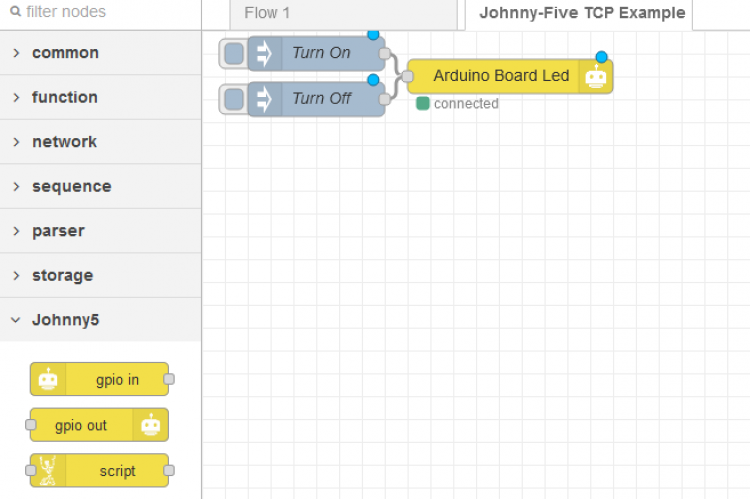Click the Turn On inject node button
The image size is (750, 499).
234,54
